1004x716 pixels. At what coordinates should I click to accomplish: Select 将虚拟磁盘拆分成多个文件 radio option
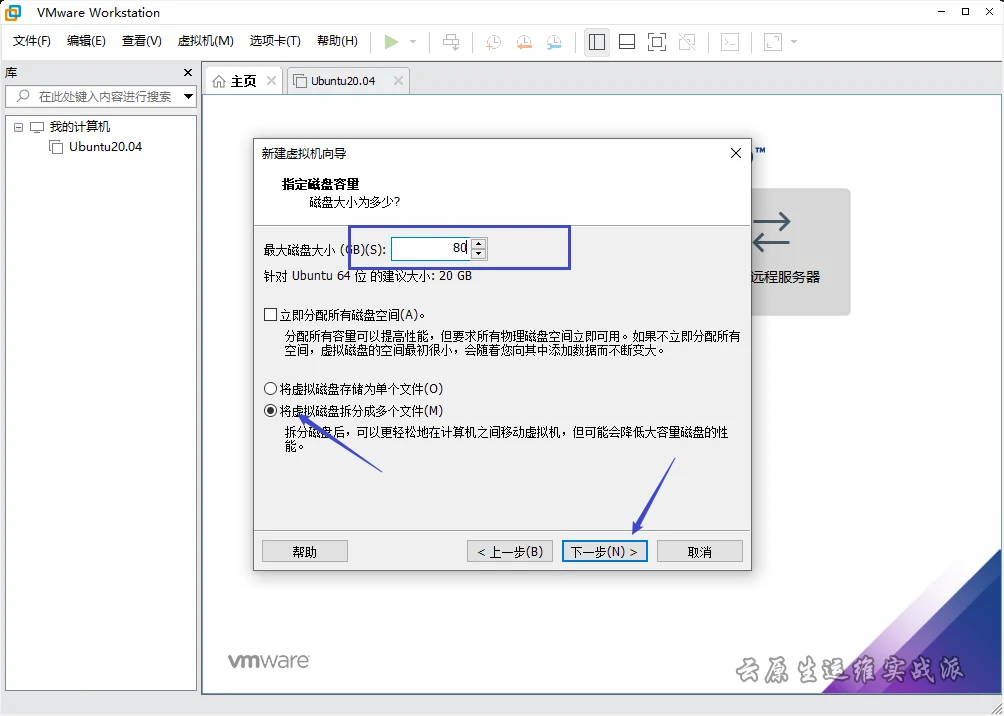[270, 411]
